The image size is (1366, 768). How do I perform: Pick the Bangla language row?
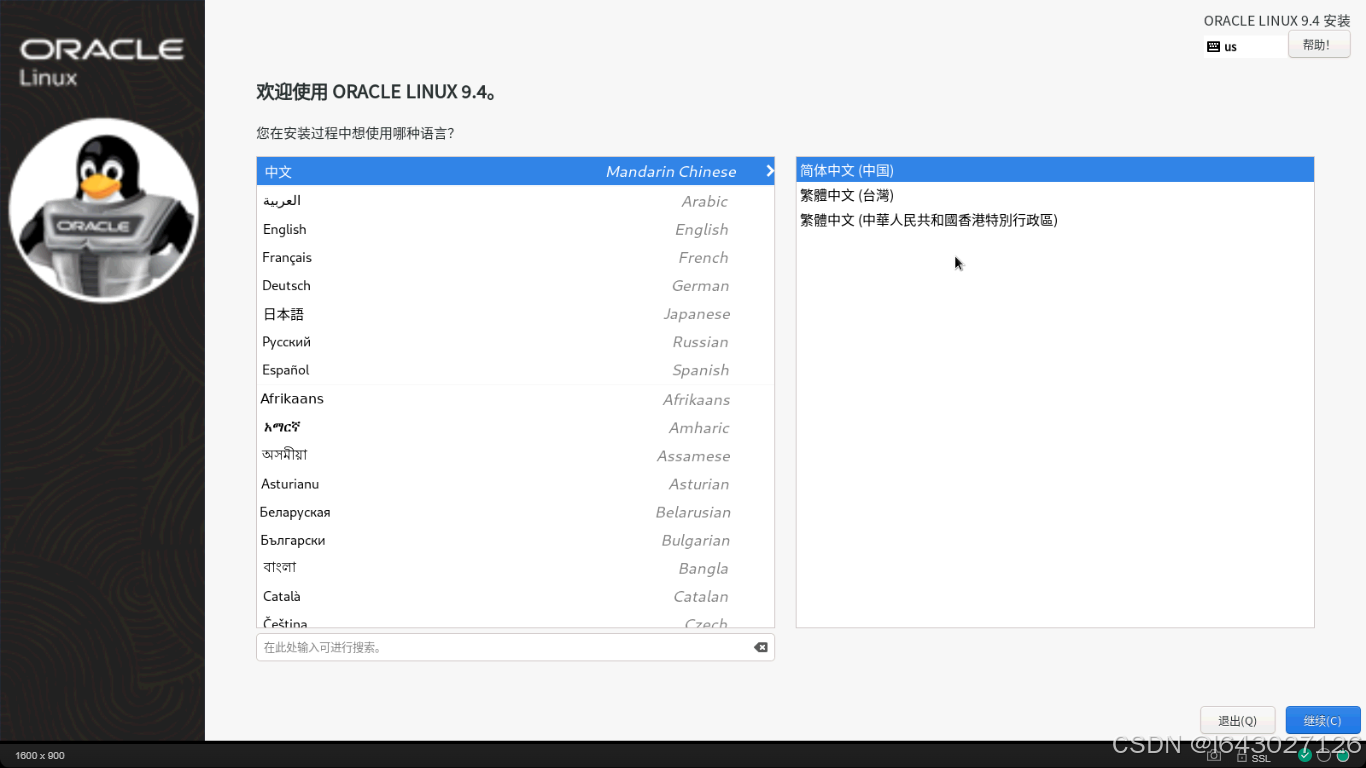[515, 567]
